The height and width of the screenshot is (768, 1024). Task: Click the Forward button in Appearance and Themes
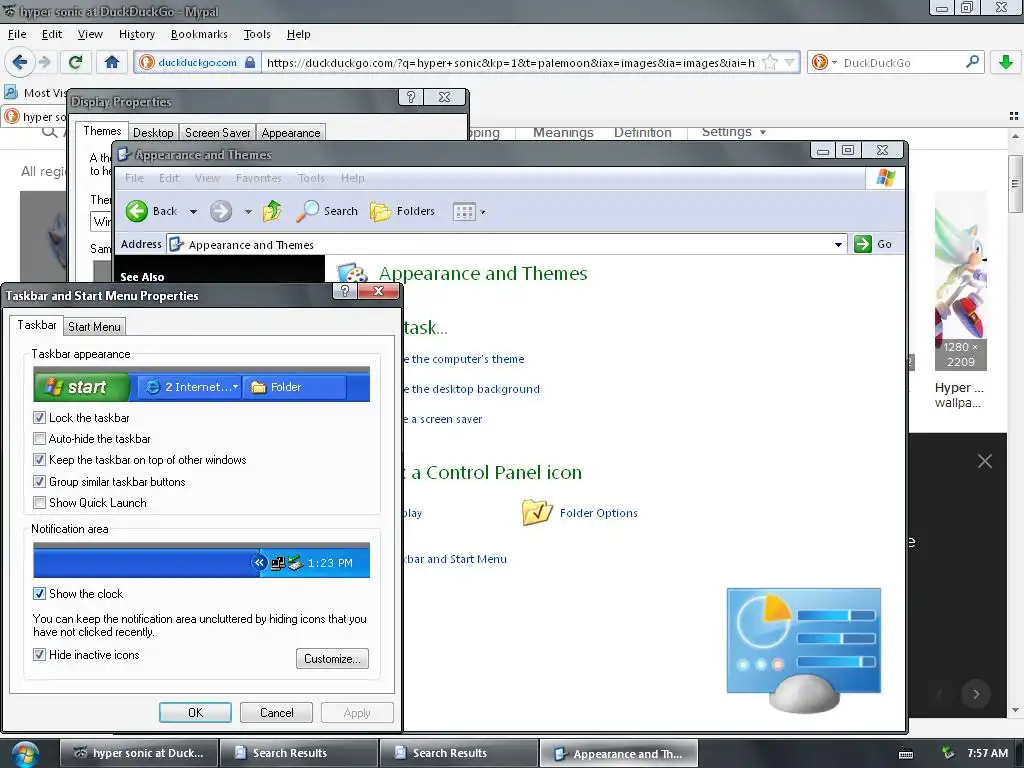pyautogui.click(x=221, y=211)
